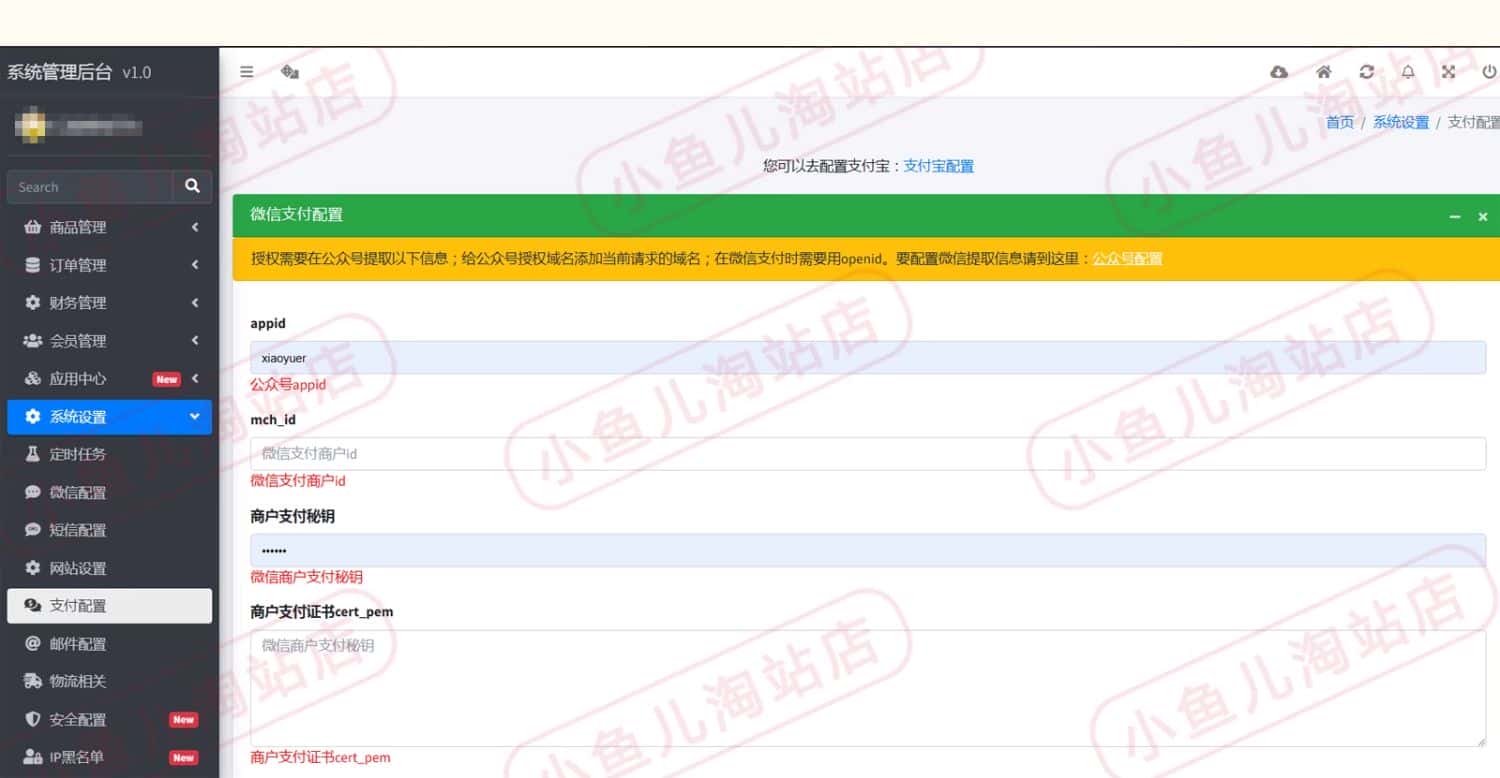Image resolution: width=1500 pixels, height=778 pixels.
Task: Click the 应用中心 icon
Action: tap(32, 379)
